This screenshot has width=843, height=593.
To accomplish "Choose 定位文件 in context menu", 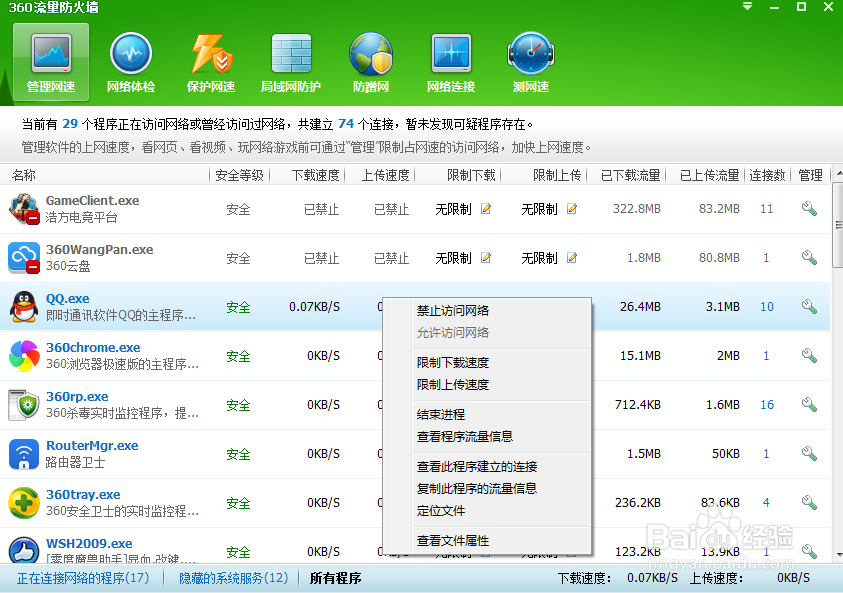I will 441,510.
